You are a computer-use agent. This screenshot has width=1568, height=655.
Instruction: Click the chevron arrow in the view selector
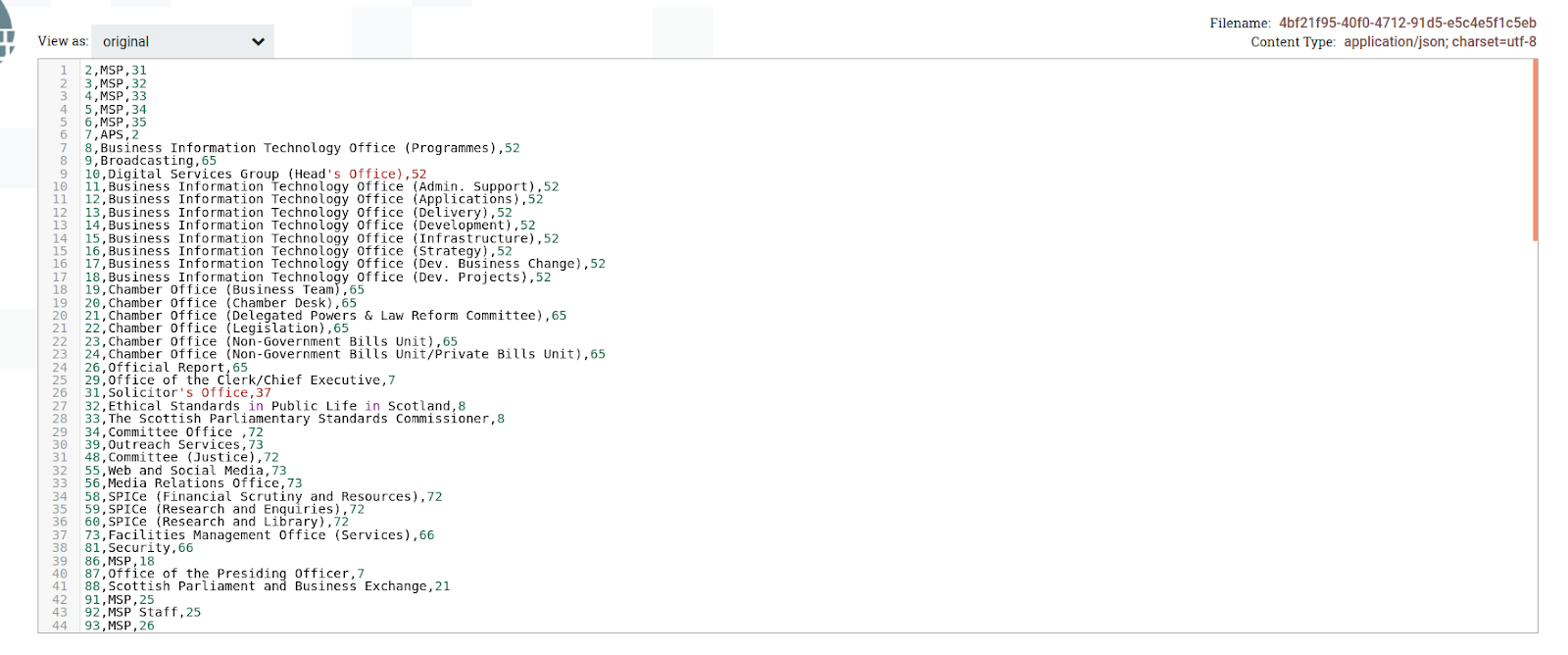click(x=258, y=42)
